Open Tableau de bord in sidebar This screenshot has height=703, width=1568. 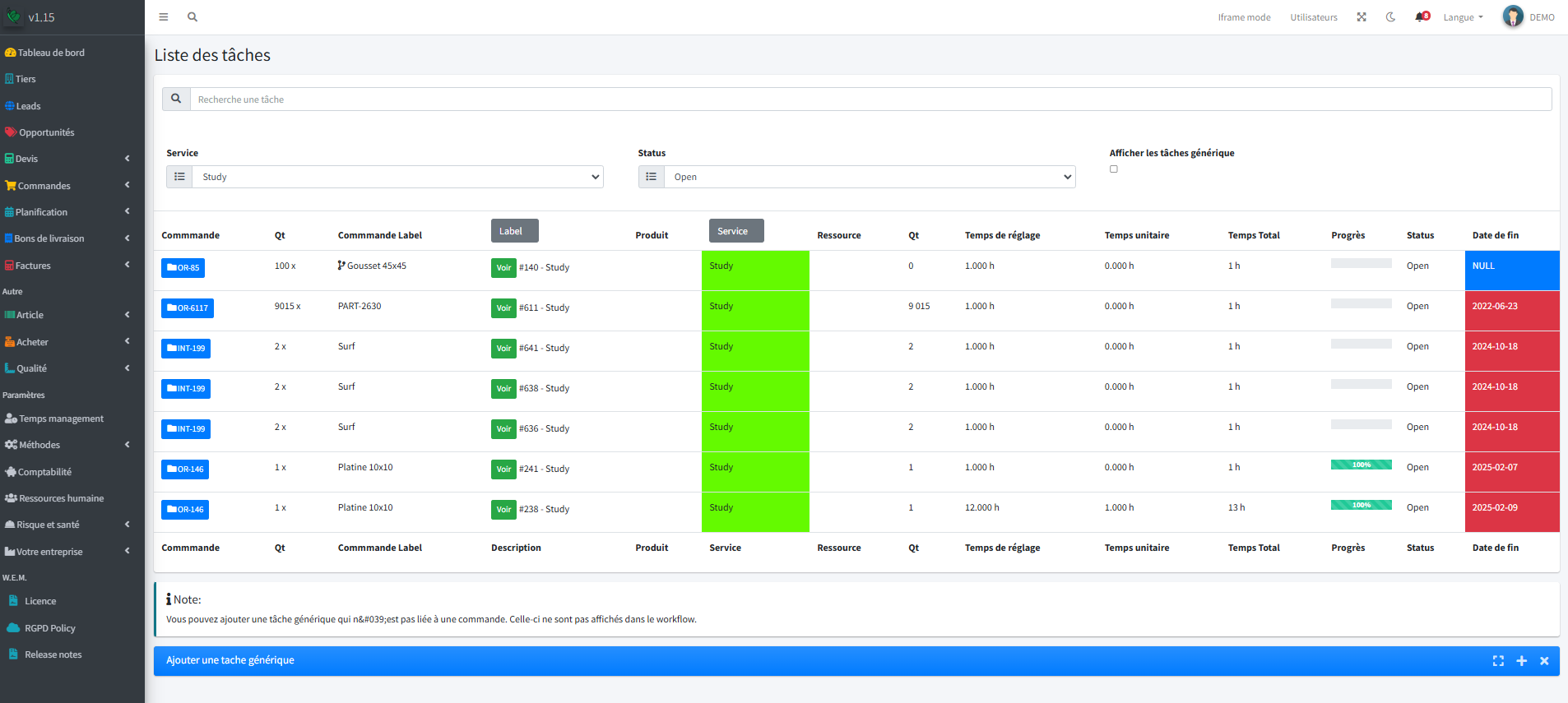point(51,53)
